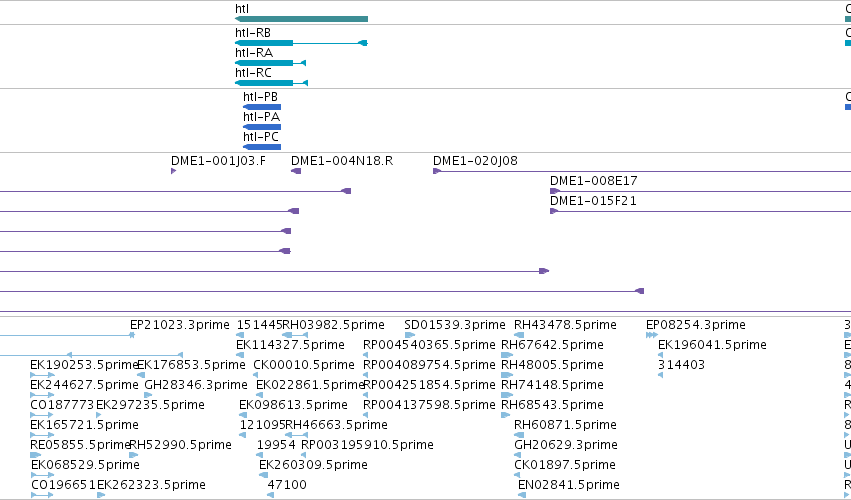Select the htl-RC transcript bar
Image resolution: width=851 pixels, height=500 pixels.
(271, 83)
